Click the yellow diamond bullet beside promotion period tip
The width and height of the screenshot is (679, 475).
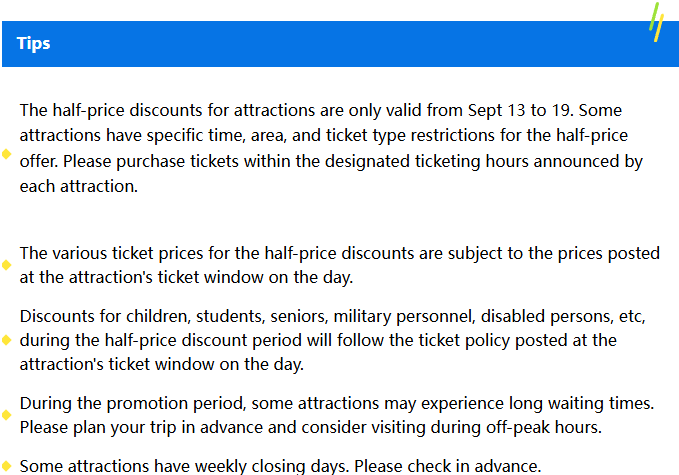pos(6,415)
